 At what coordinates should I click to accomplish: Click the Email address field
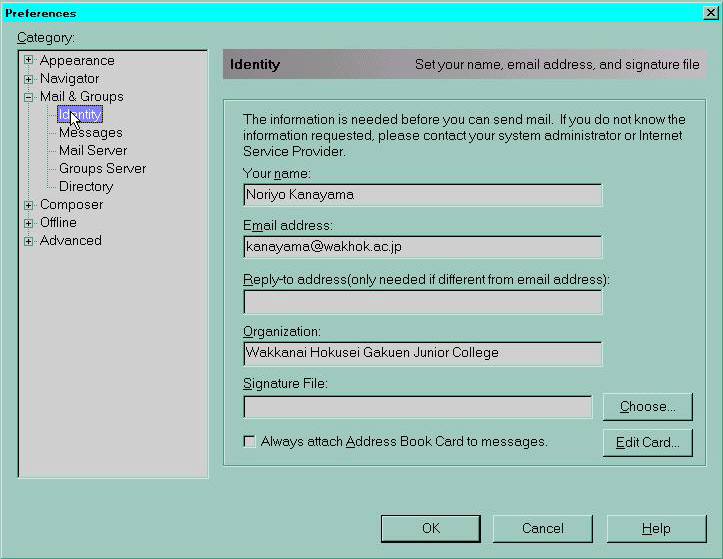point(422,247)
